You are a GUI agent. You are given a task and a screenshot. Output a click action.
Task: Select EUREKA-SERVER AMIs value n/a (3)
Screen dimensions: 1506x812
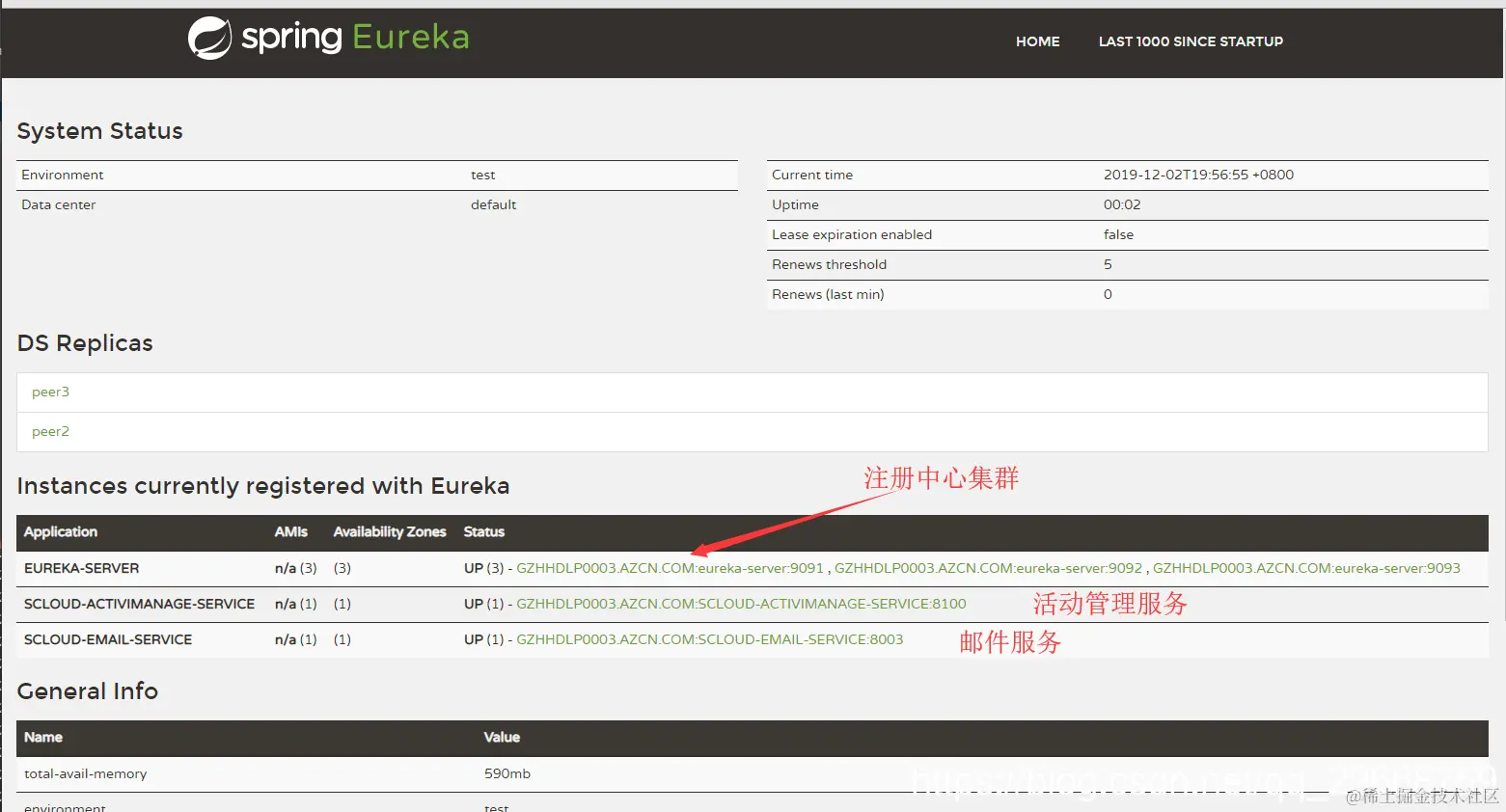click(x=295, y=568)
